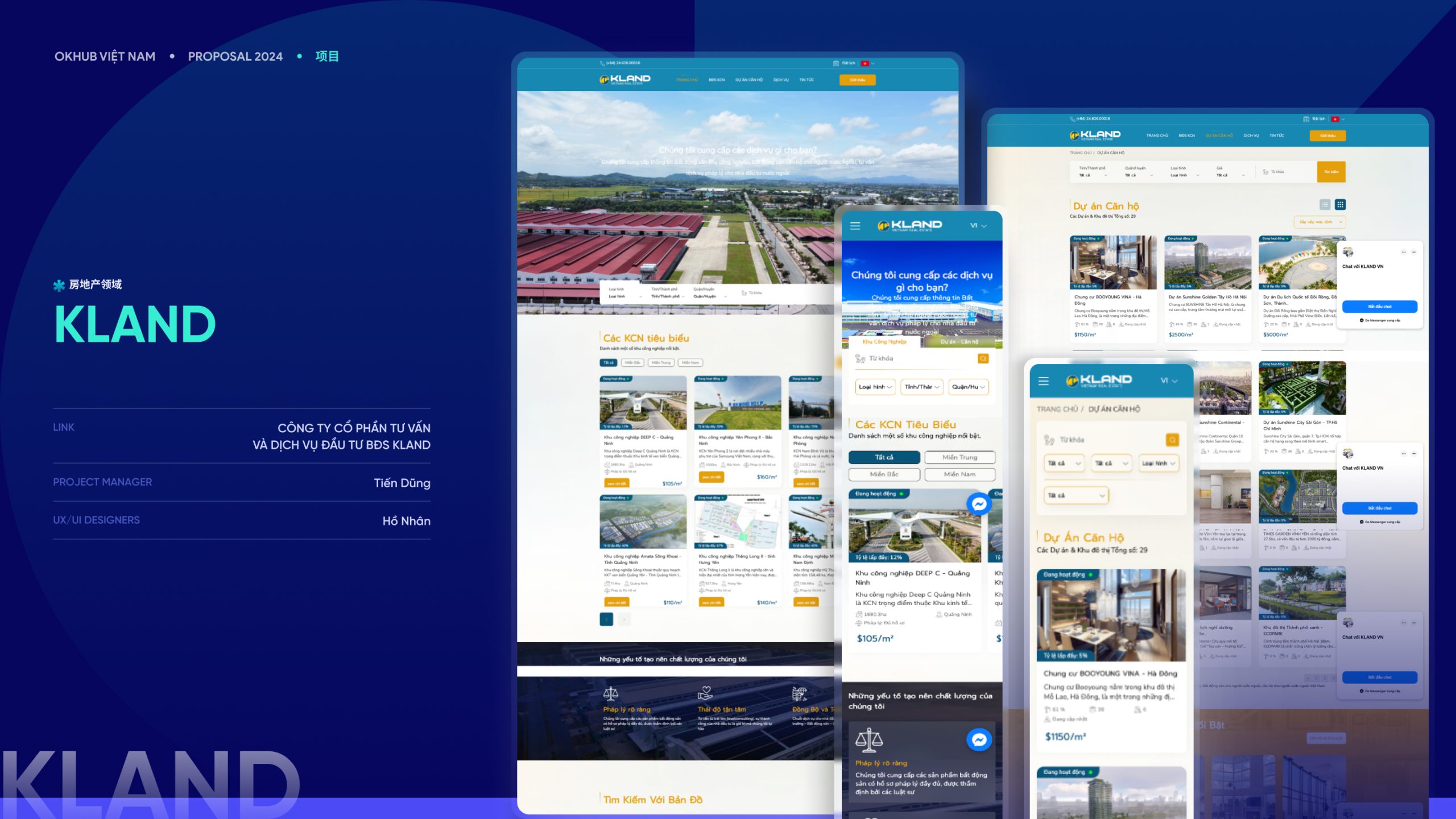Open TRANG CHỦ in the desktop homepage nav
Viewport: 1456px width, 819px height.
click(x=687, y=80)
